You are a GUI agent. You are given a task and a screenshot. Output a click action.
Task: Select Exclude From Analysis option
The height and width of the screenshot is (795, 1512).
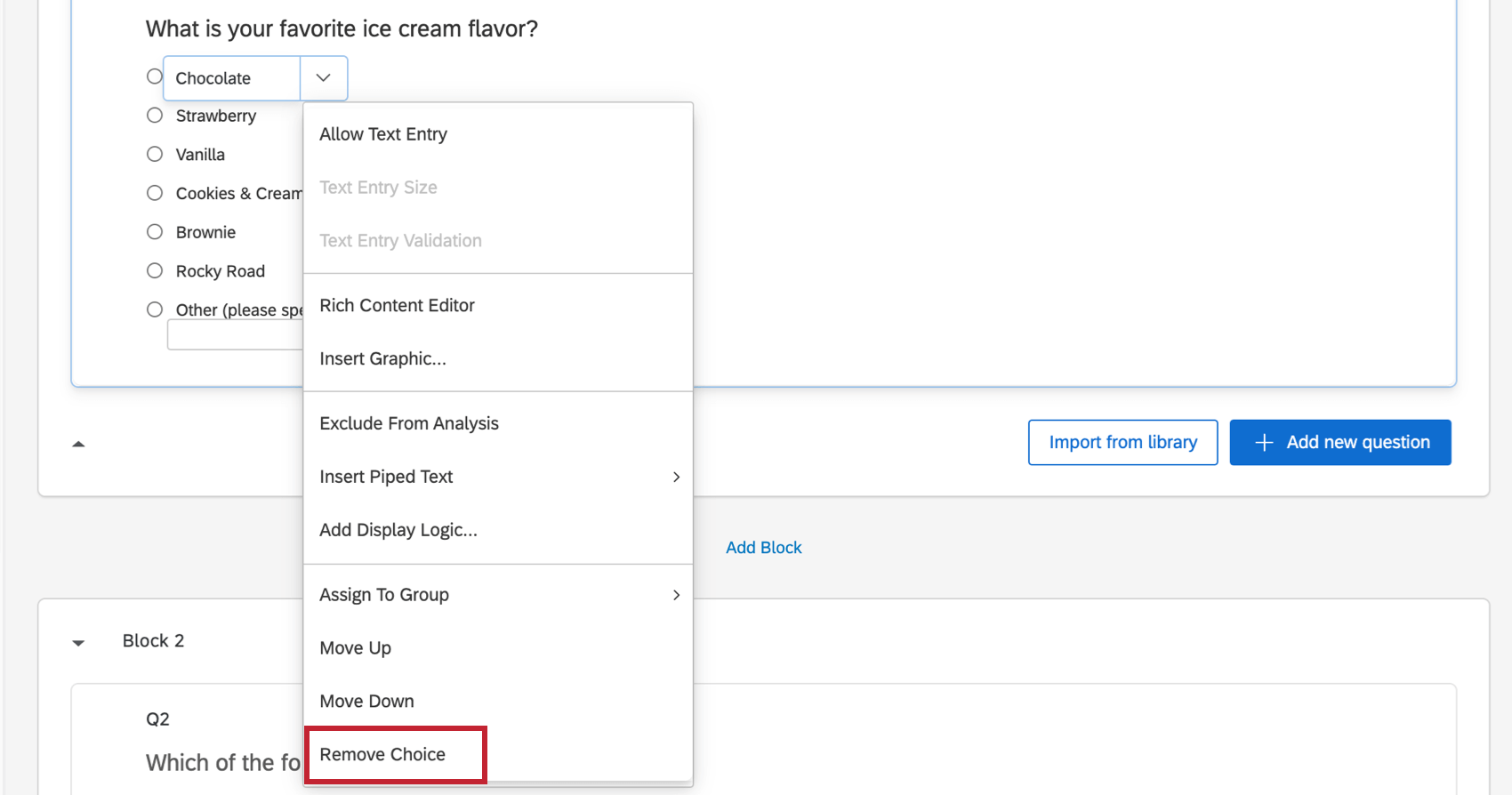408,423
